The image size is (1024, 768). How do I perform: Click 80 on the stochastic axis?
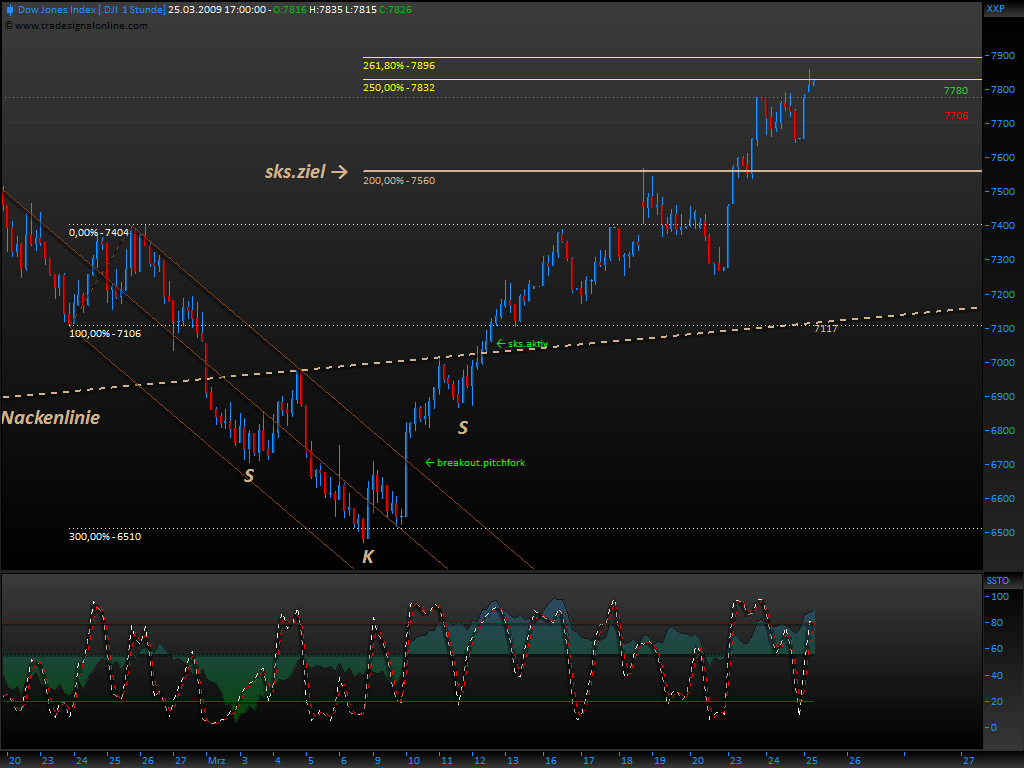point(997,622)
